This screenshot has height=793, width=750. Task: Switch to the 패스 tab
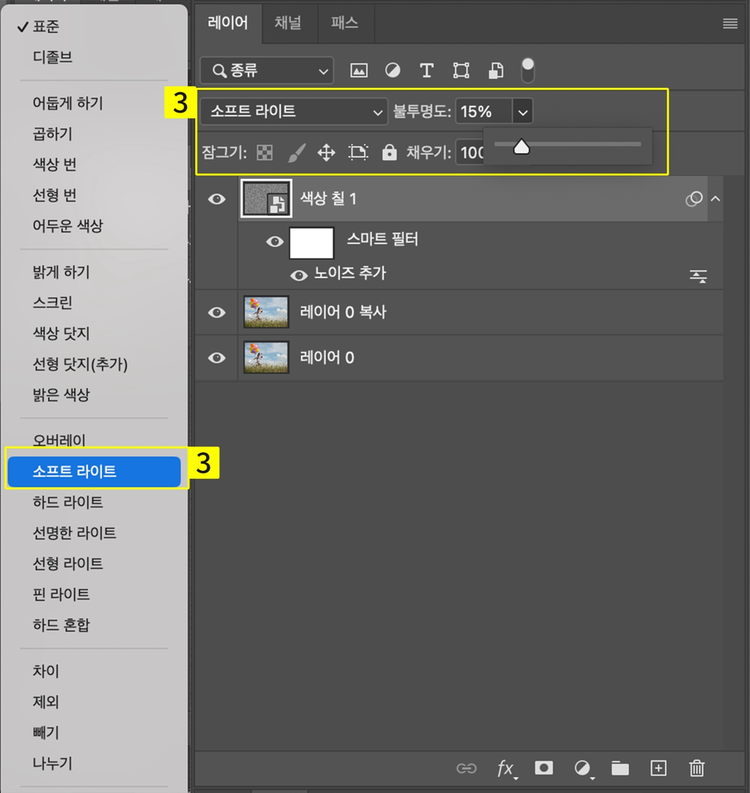pyautogui.click(x=344, y=23)
